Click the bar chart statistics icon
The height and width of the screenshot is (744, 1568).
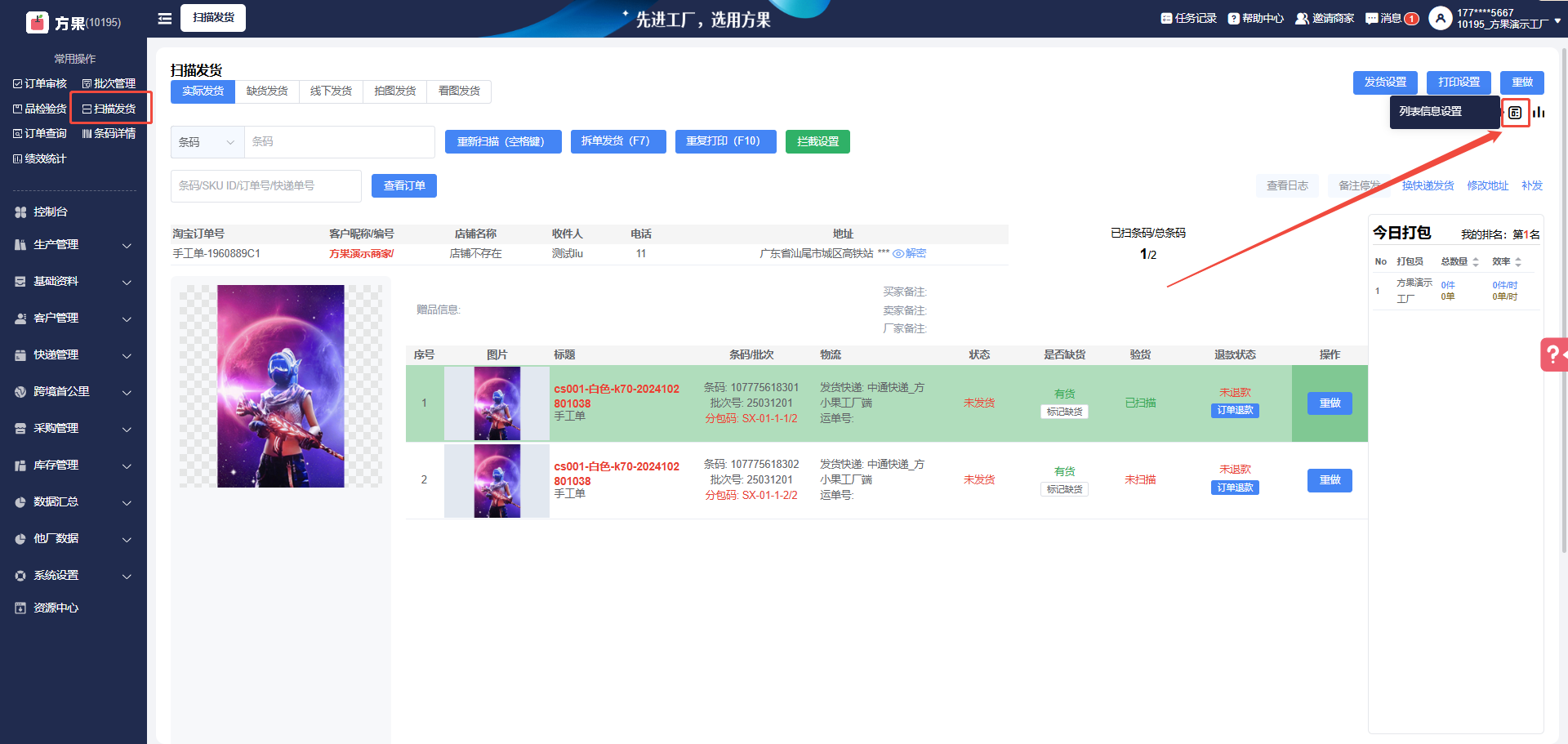click(1539, 112)
